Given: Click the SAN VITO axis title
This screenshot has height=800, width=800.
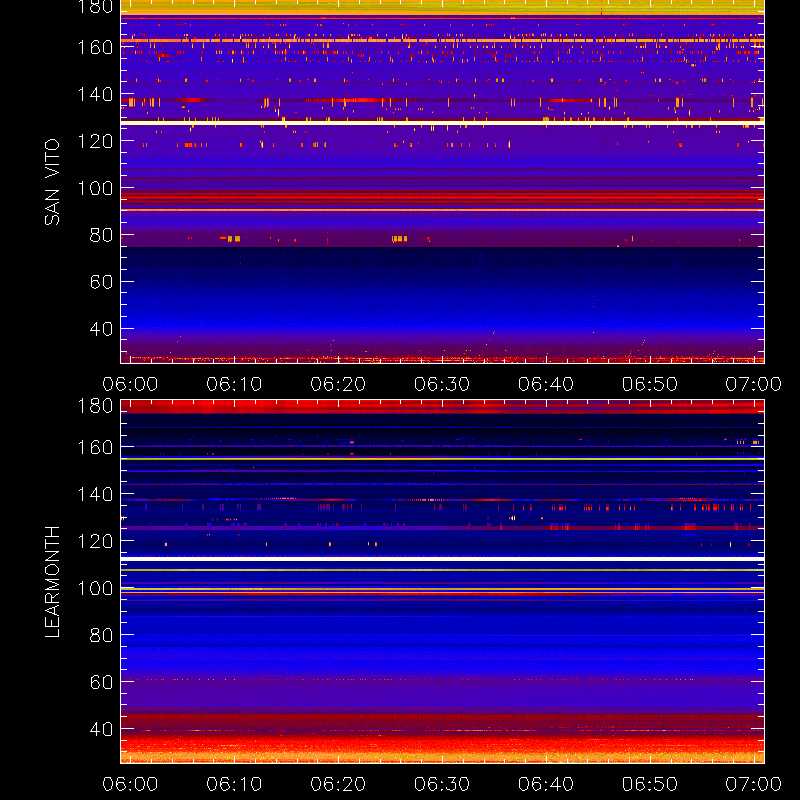Looking at the screenshot, I should [x=52, y=182].
